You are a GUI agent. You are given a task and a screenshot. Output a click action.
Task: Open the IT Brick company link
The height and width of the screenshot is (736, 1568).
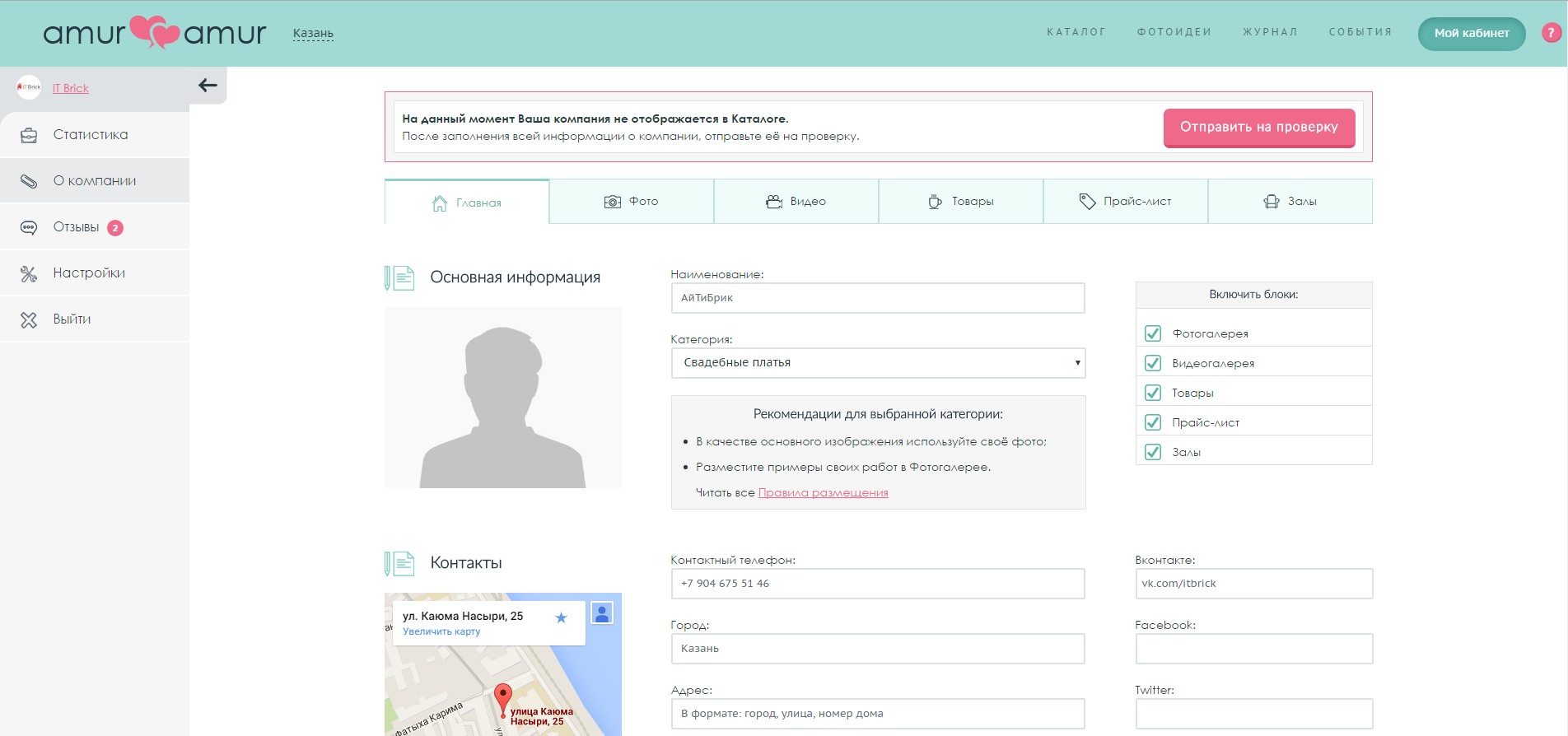coord(71,88)
